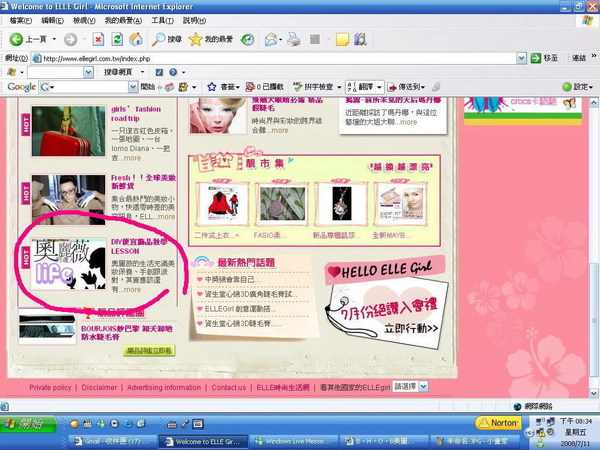Click the green Go arrow button
This screenshot has height=450, width=600.
536,58
